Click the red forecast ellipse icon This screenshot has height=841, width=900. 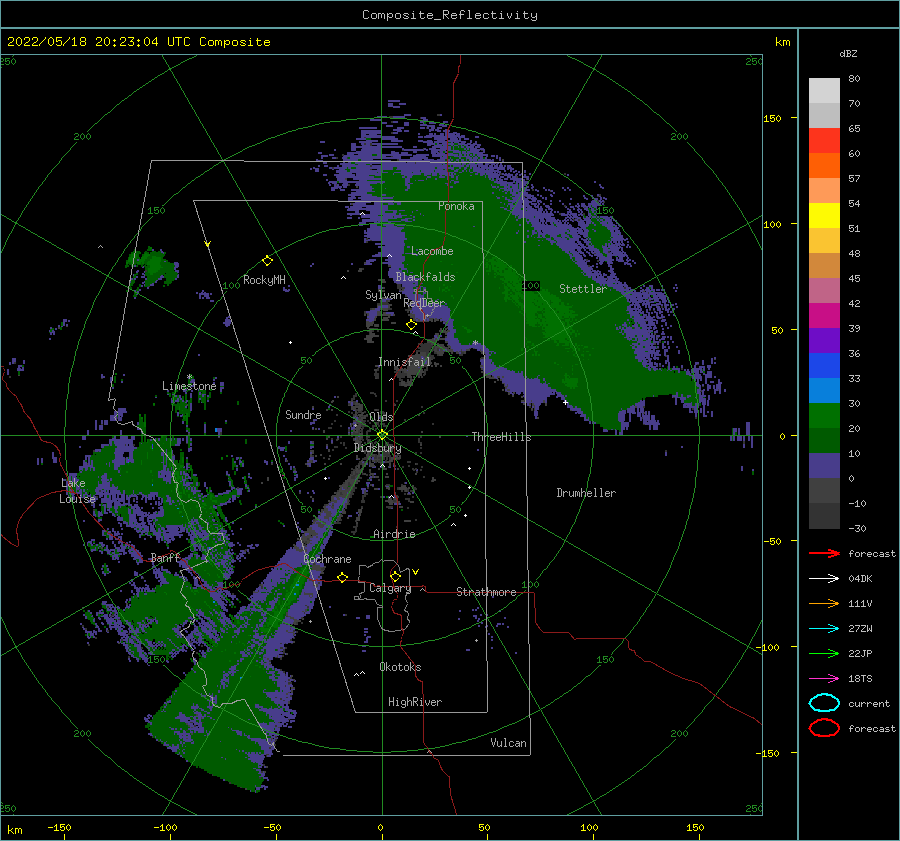pos(824,728)
